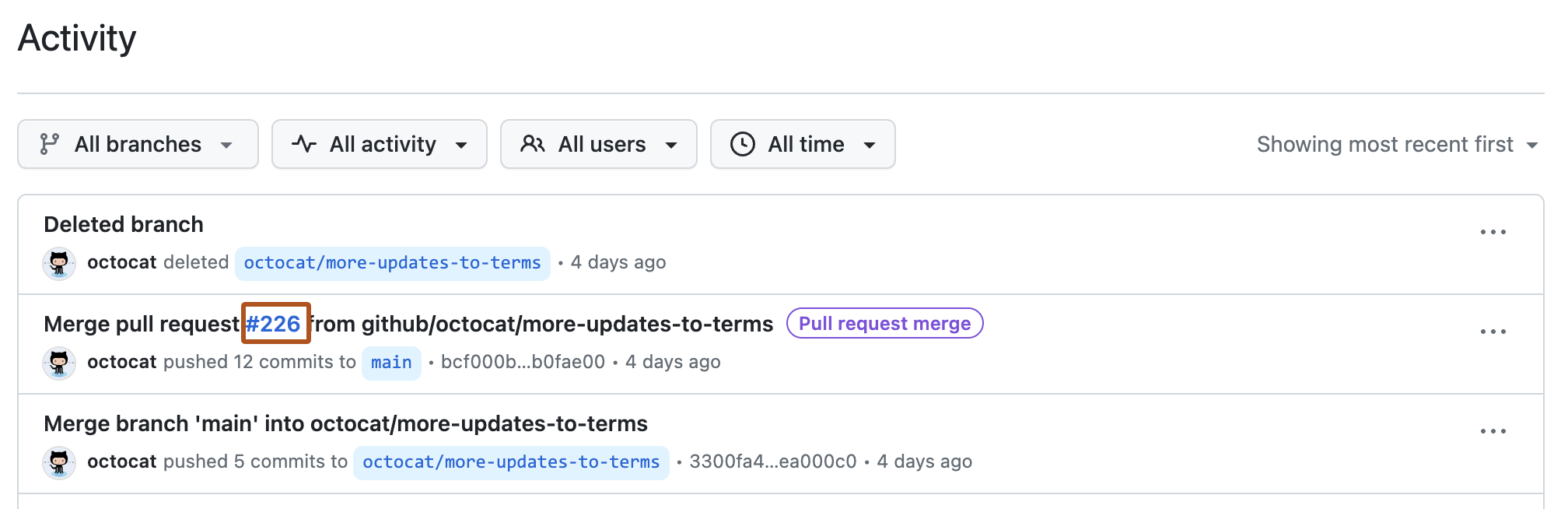Open the kebab menu for the Deleted branch entry
The height and width of the screenshot is (509, 1568).
point(1495,230)
